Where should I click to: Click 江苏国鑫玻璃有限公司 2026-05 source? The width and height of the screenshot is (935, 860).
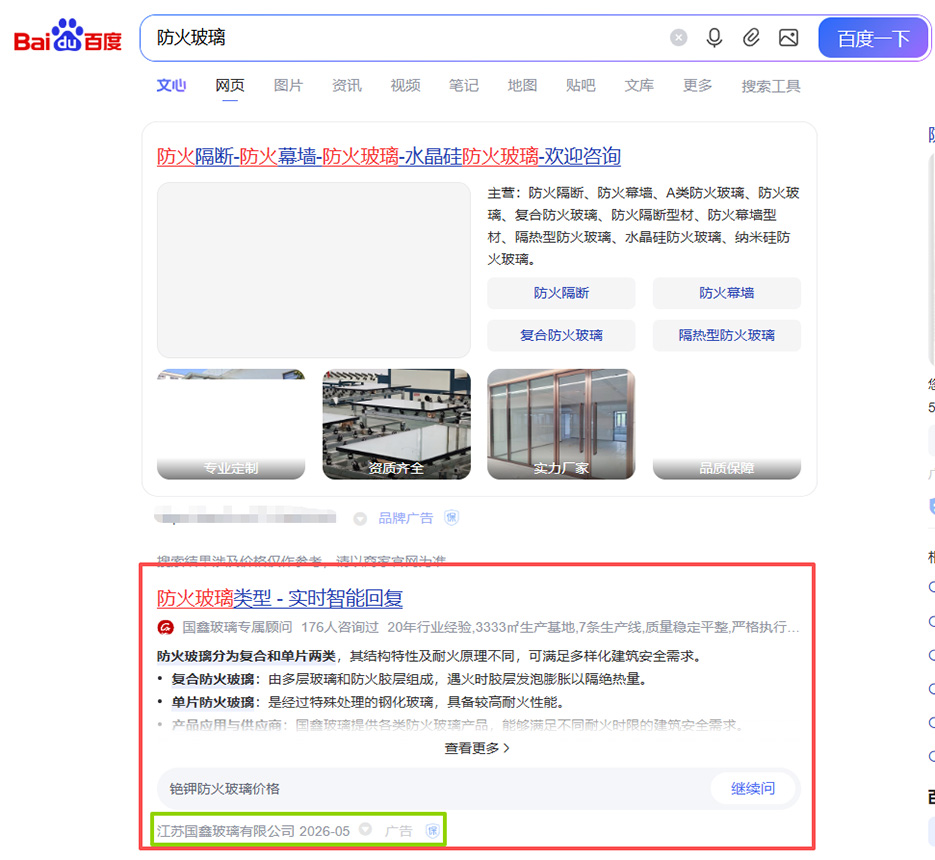[253, 831]
